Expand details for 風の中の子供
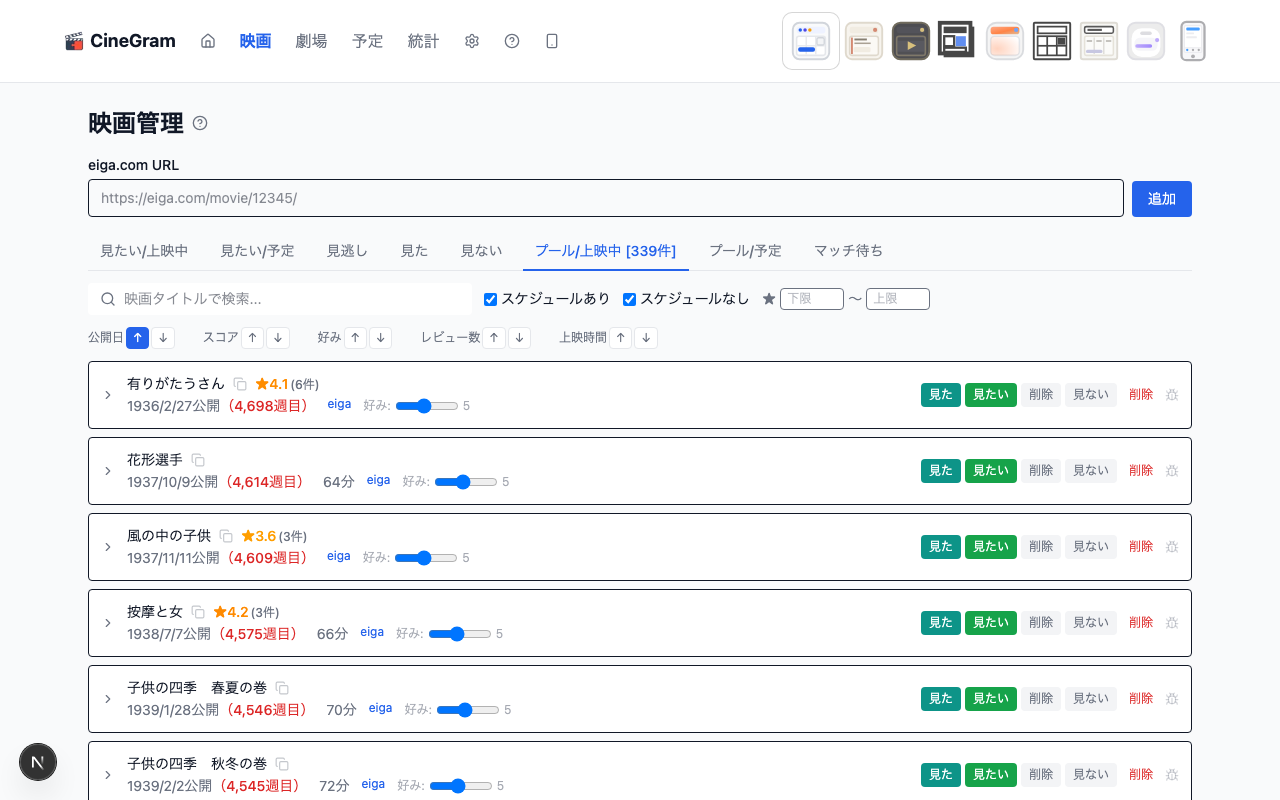 108,547
